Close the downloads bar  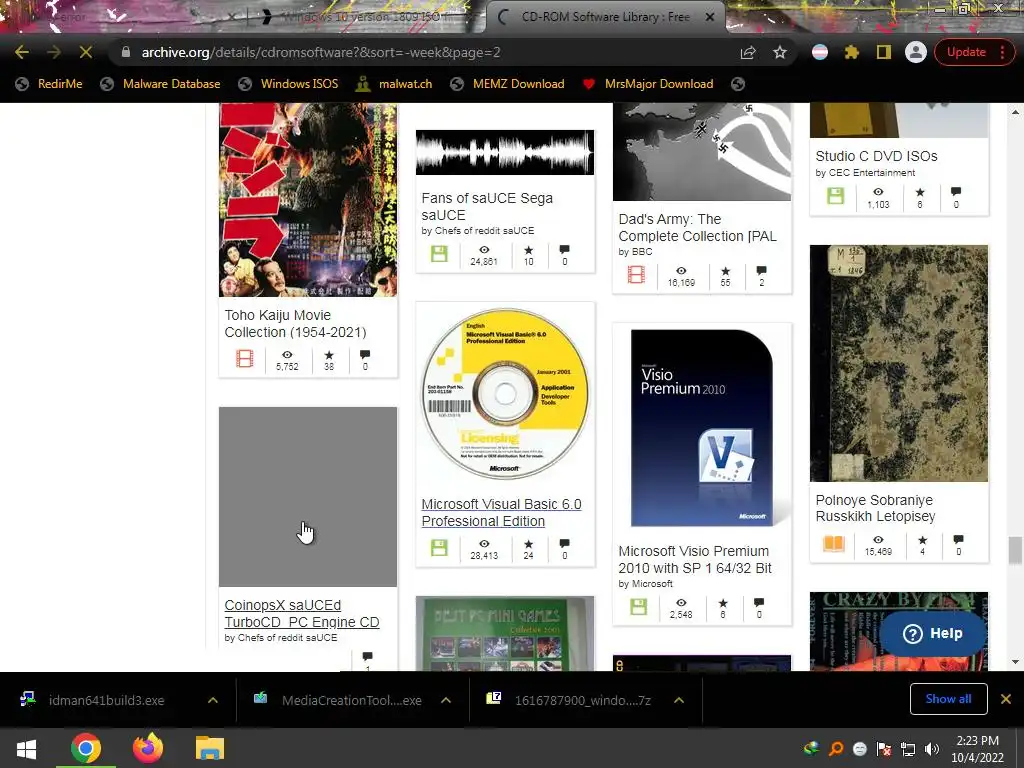pyautogui.click(x=1006, y=699)
